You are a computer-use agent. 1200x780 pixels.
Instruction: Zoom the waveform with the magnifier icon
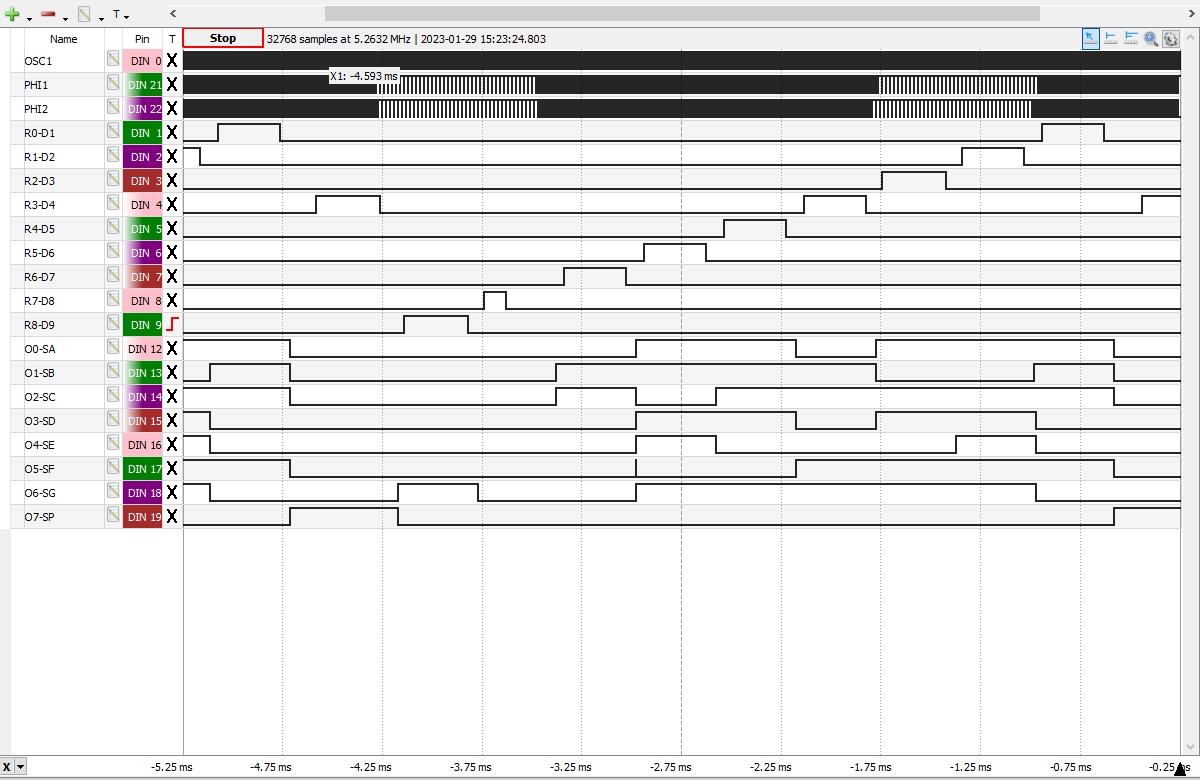point(1151,38)
